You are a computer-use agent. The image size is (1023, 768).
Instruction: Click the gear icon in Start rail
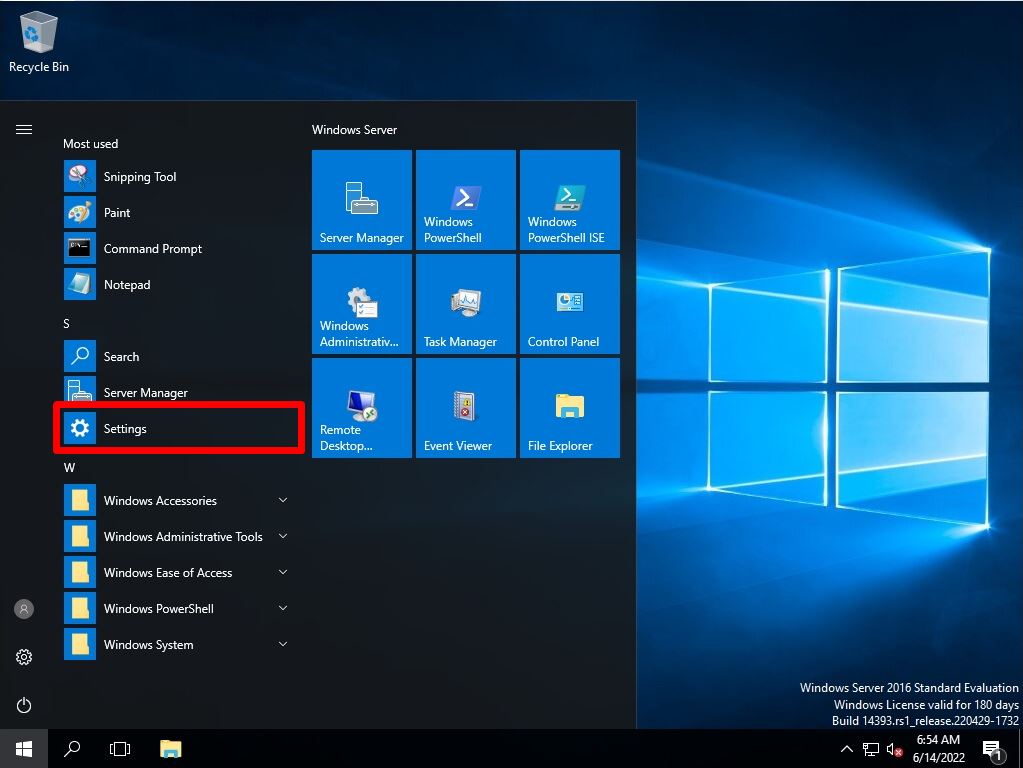tap(24, 657)
